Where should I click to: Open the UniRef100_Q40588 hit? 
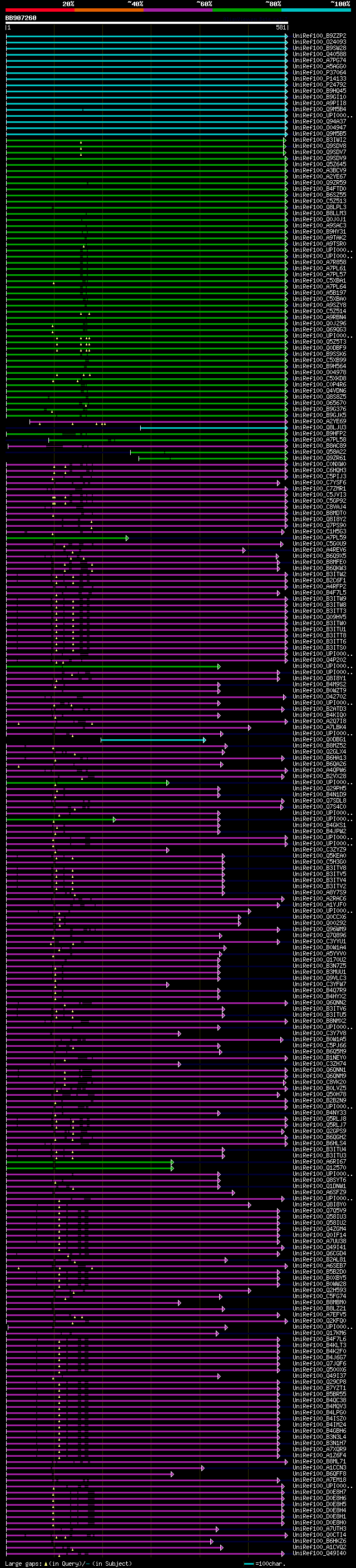[x=319, y=54]
